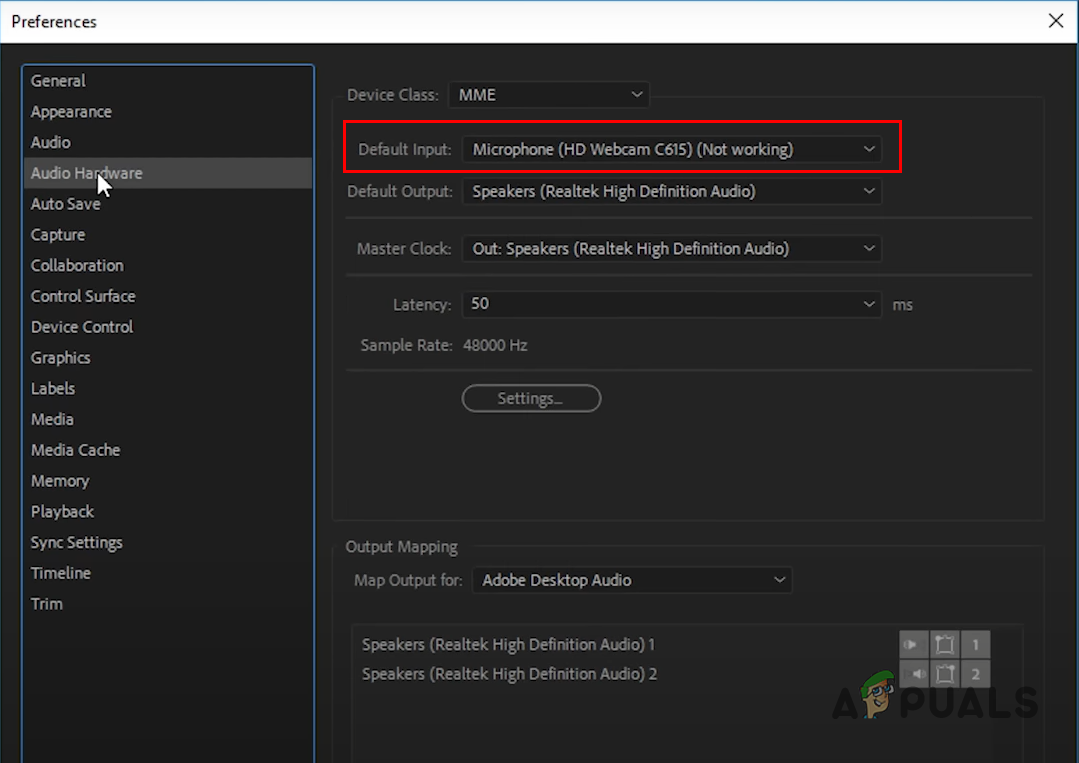
Task: Select the General preferences category
Action: [57, 80]
